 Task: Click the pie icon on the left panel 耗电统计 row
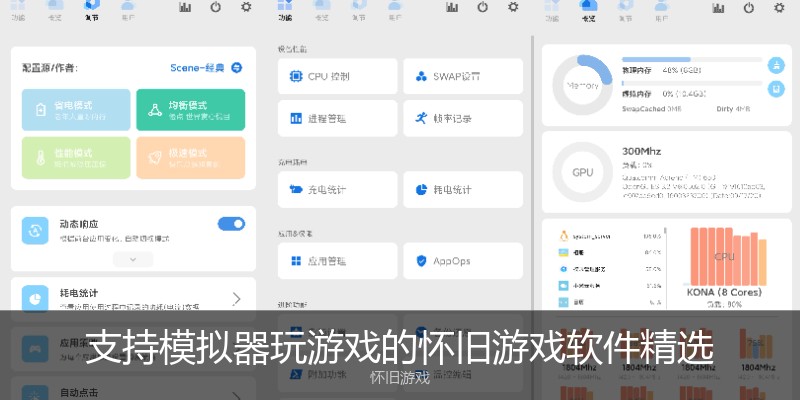click(x=35, y=299)
